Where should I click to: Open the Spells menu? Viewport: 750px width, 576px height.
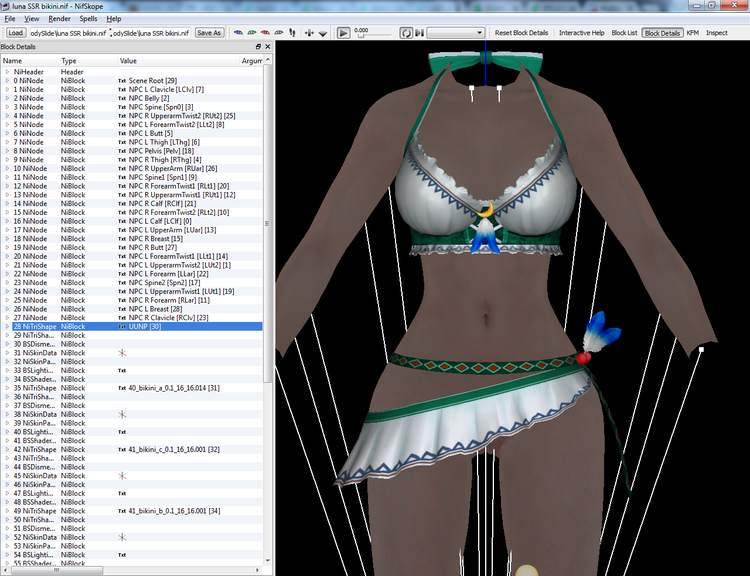click(x=88, y=19)
